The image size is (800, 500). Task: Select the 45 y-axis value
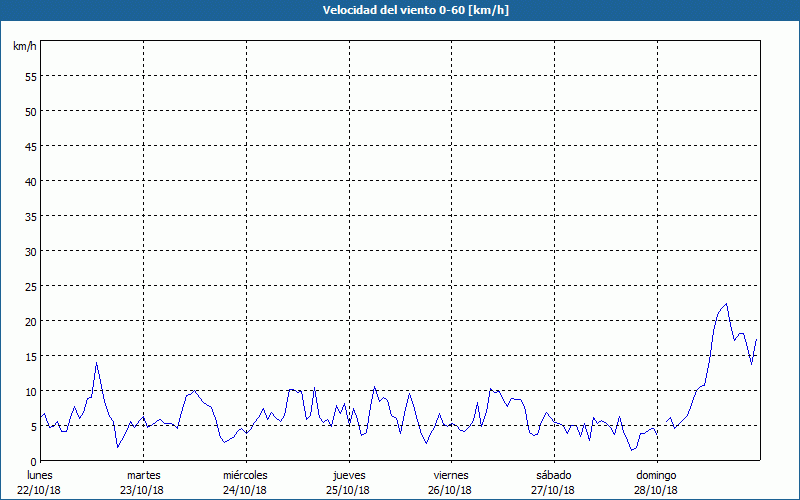click(x=31, y=147)
